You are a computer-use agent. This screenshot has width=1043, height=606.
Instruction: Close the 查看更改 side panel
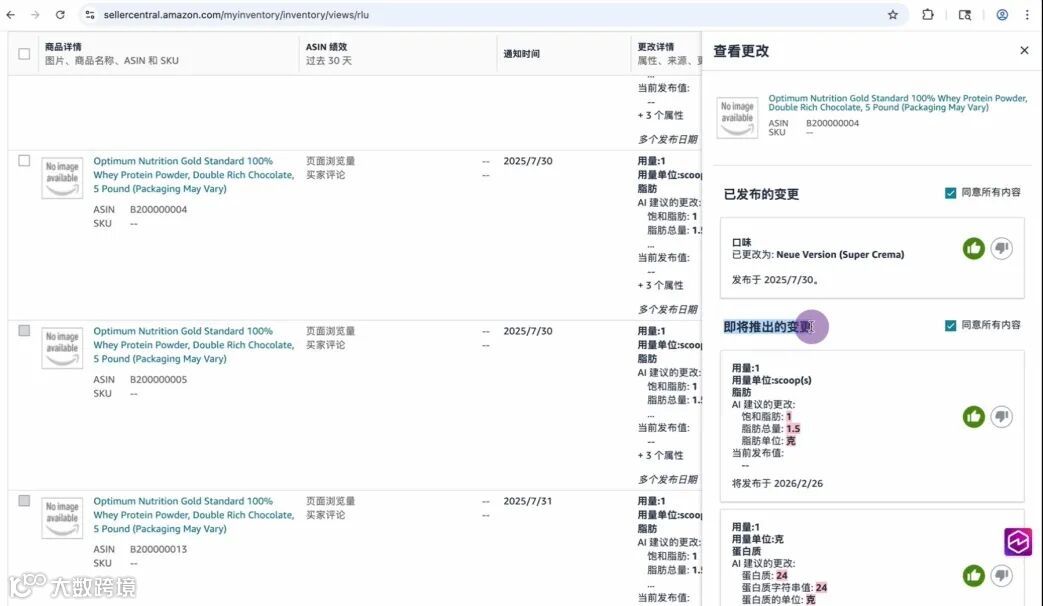click(x=1024, y=51)
